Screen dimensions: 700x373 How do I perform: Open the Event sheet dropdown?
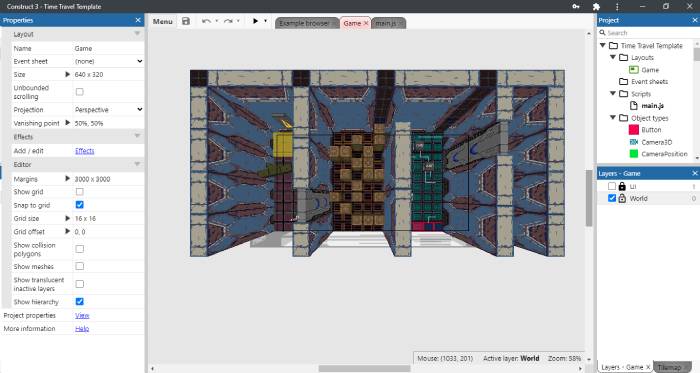(x=108, y=61)
